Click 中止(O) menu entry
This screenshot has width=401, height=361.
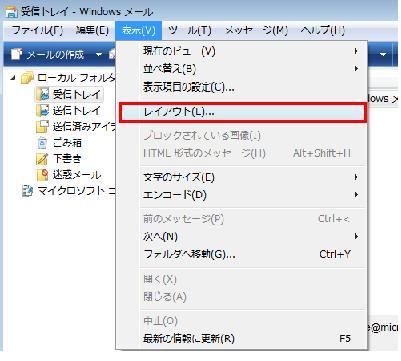[242, 321]
